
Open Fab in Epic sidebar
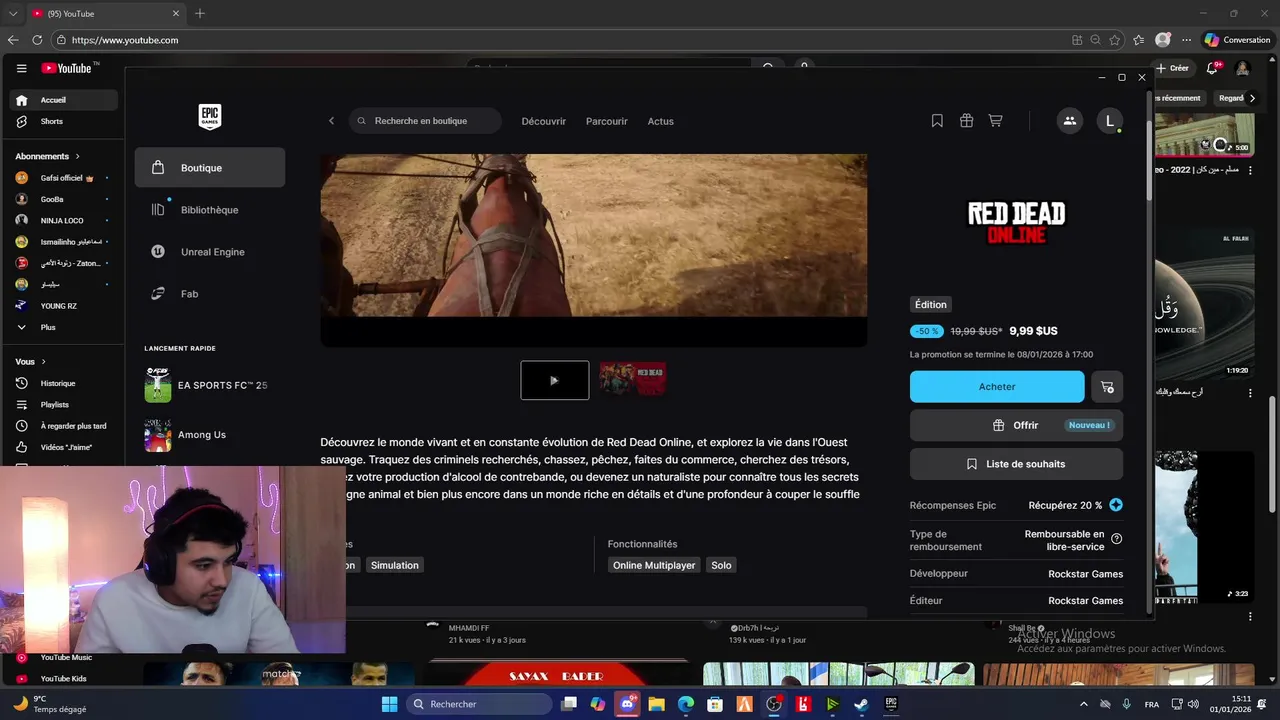pyautogui.click(x=210, y=294)
